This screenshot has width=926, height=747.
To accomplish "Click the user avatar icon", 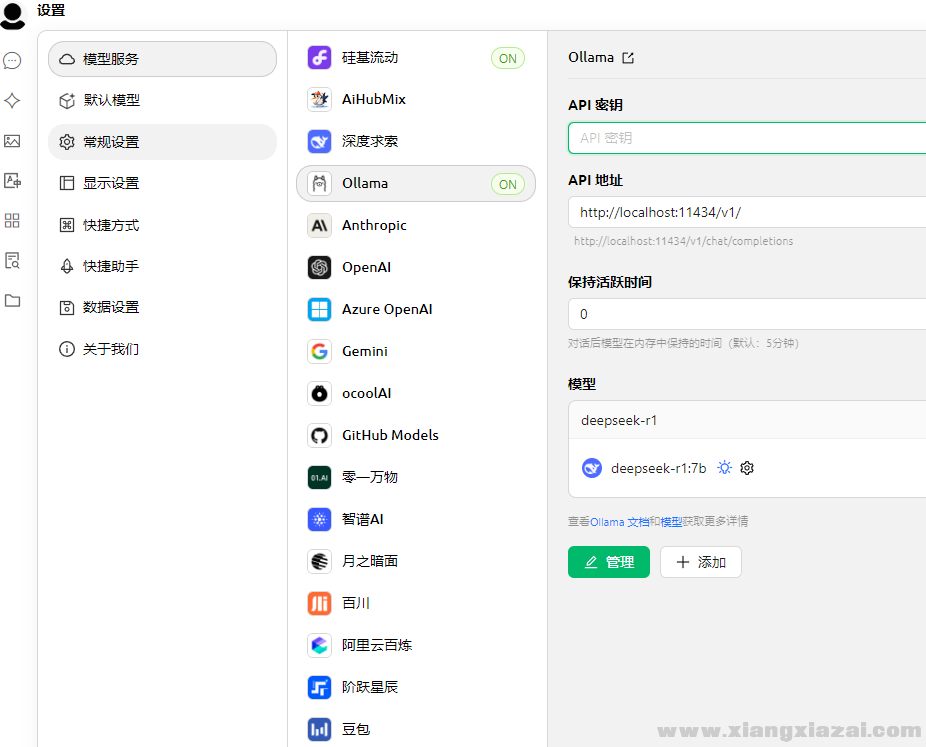I will click(x=13, y=15).
